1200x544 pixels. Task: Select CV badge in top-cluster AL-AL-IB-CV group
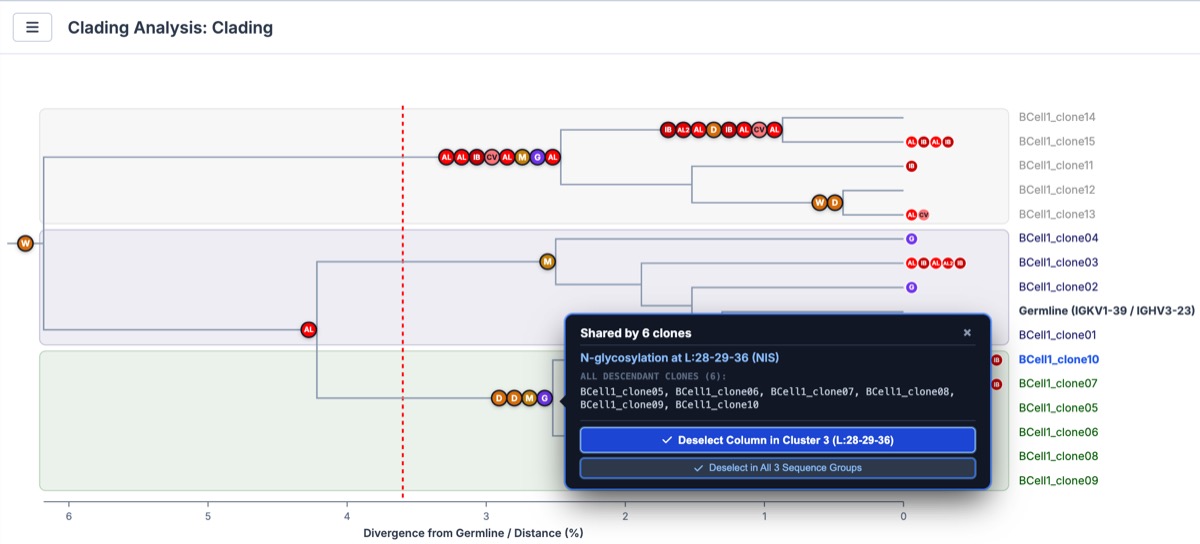click(x=492, y=157)
